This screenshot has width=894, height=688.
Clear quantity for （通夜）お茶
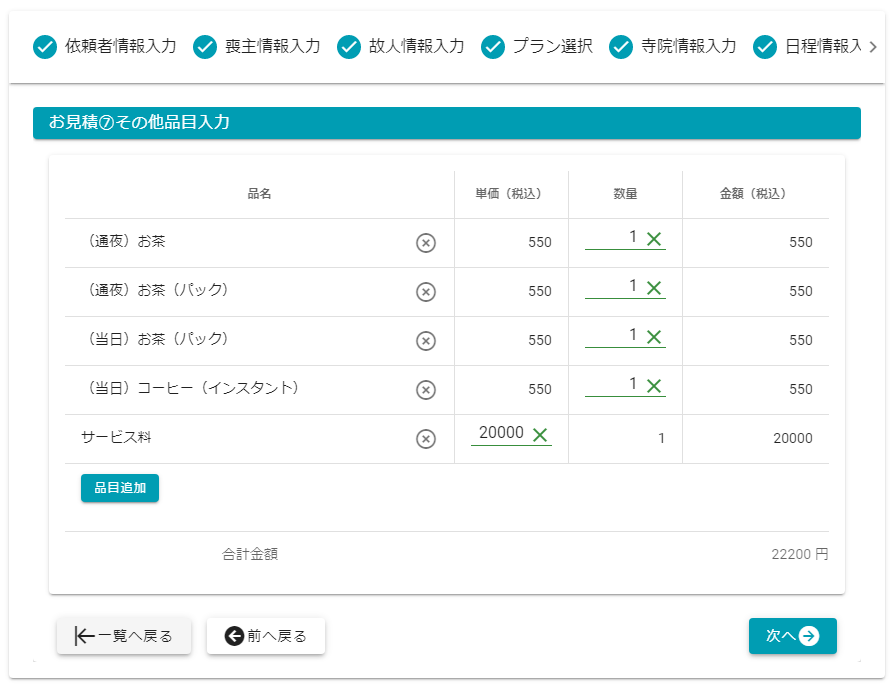tap(654, 239)
